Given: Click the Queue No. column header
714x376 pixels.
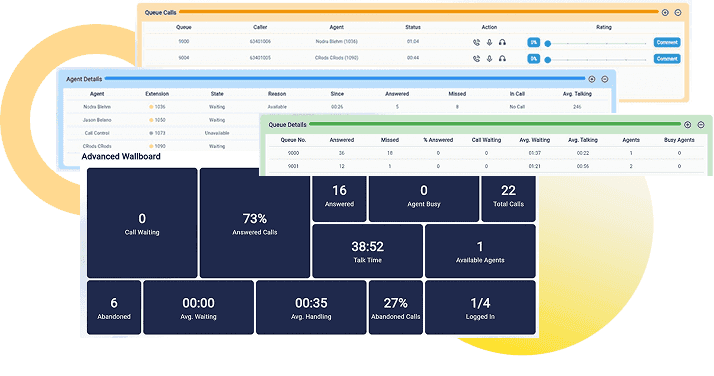Looking at the screenshot, I should (293, 140).
